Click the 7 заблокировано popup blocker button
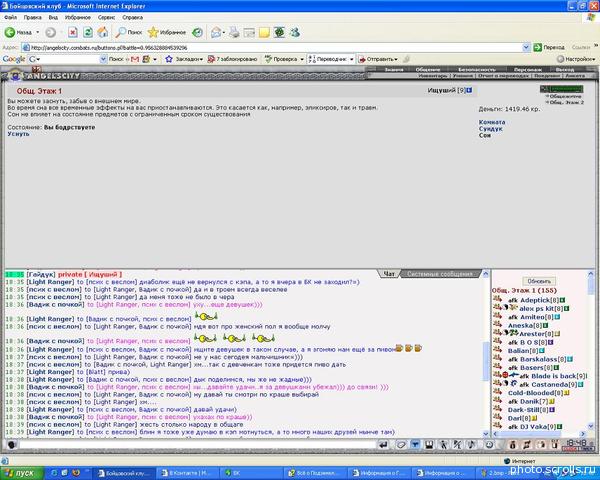 (x=232, y=59)
